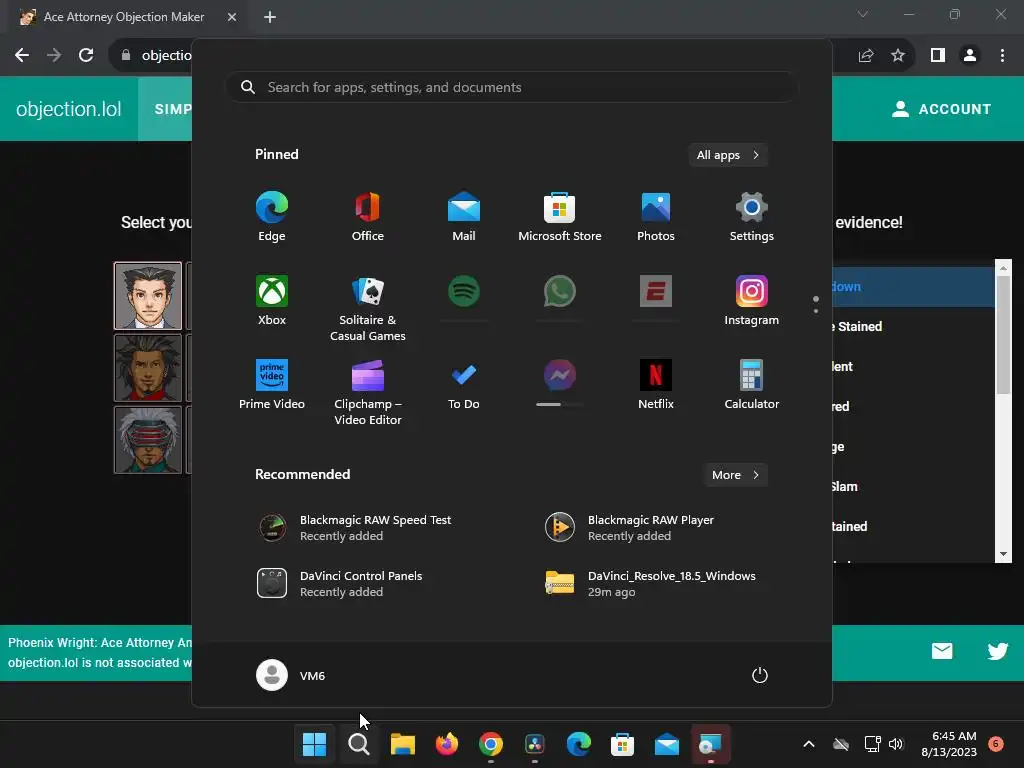This screenshot has height=768, width=1024.
Task: Open the ACCOUNT menu on objection.lol
Action: pos(941,109)
